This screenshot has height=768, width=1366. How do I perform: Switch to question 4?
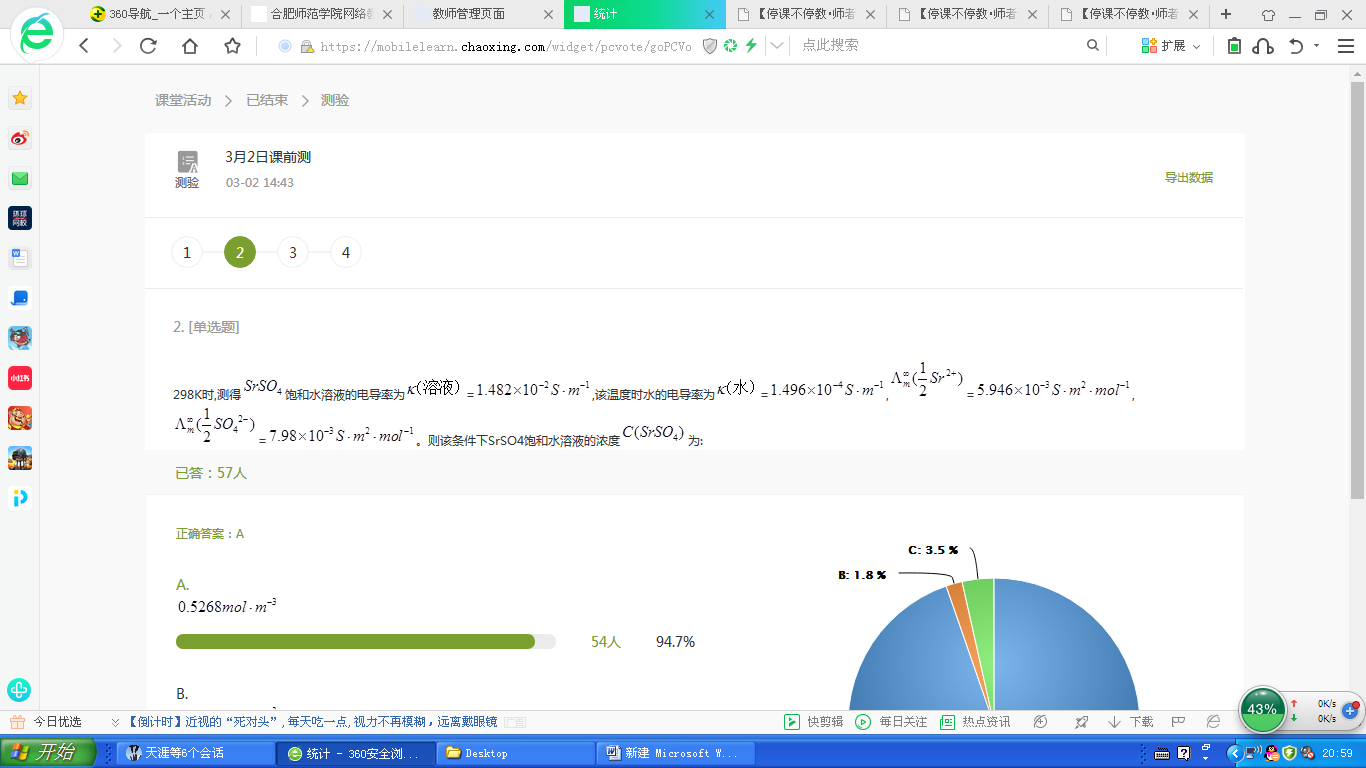(x=346, y=253)
